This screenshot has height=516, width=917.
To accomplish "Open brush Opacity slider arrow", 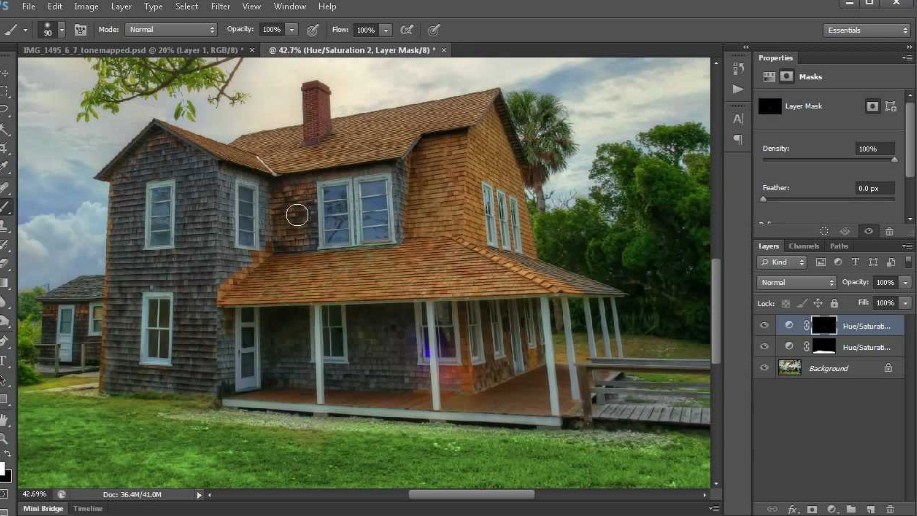I will 291,29.
